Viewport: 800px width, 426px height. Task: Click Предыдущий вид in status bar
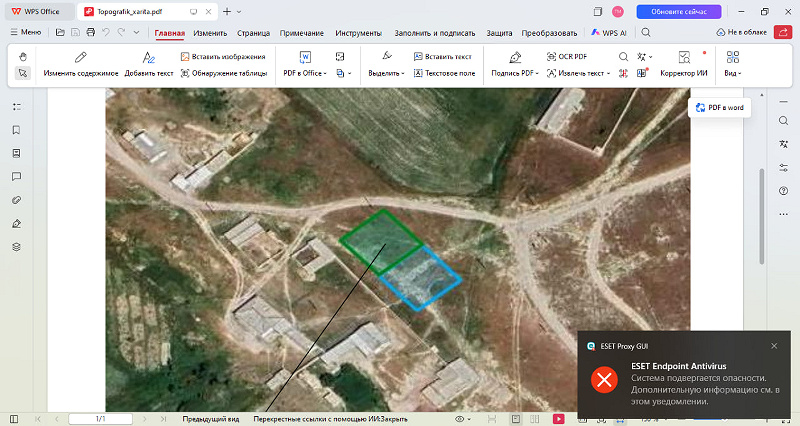click(x=211, y=419)
